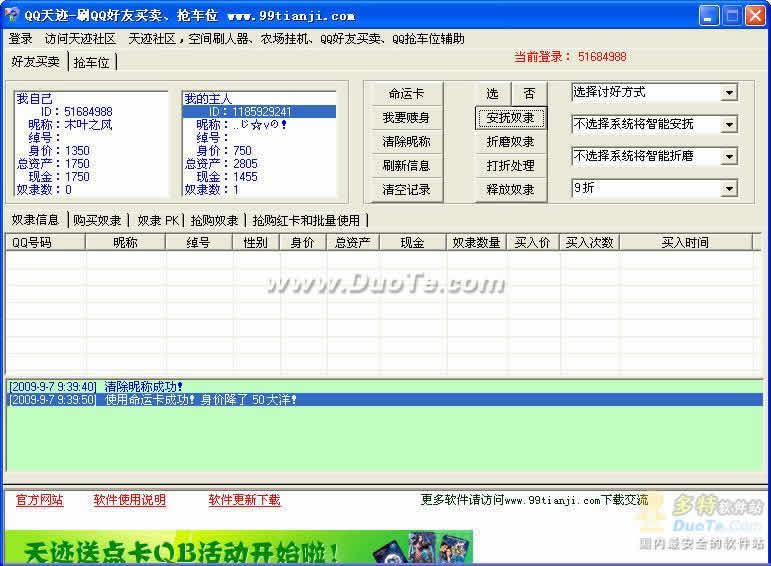
Task: Open the 官方网站 link
Action: click(x=39, y=500)
